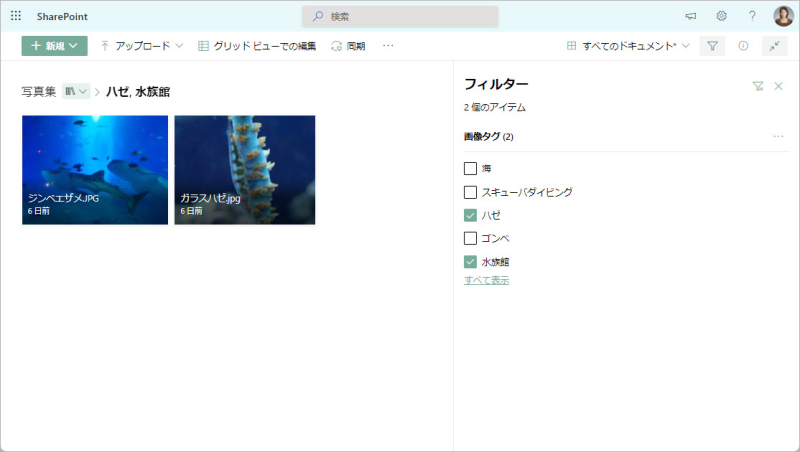This screenshot has height=452, width=800.
Task: Click the sync circular arrows icon
Action: tap(336, 46)
